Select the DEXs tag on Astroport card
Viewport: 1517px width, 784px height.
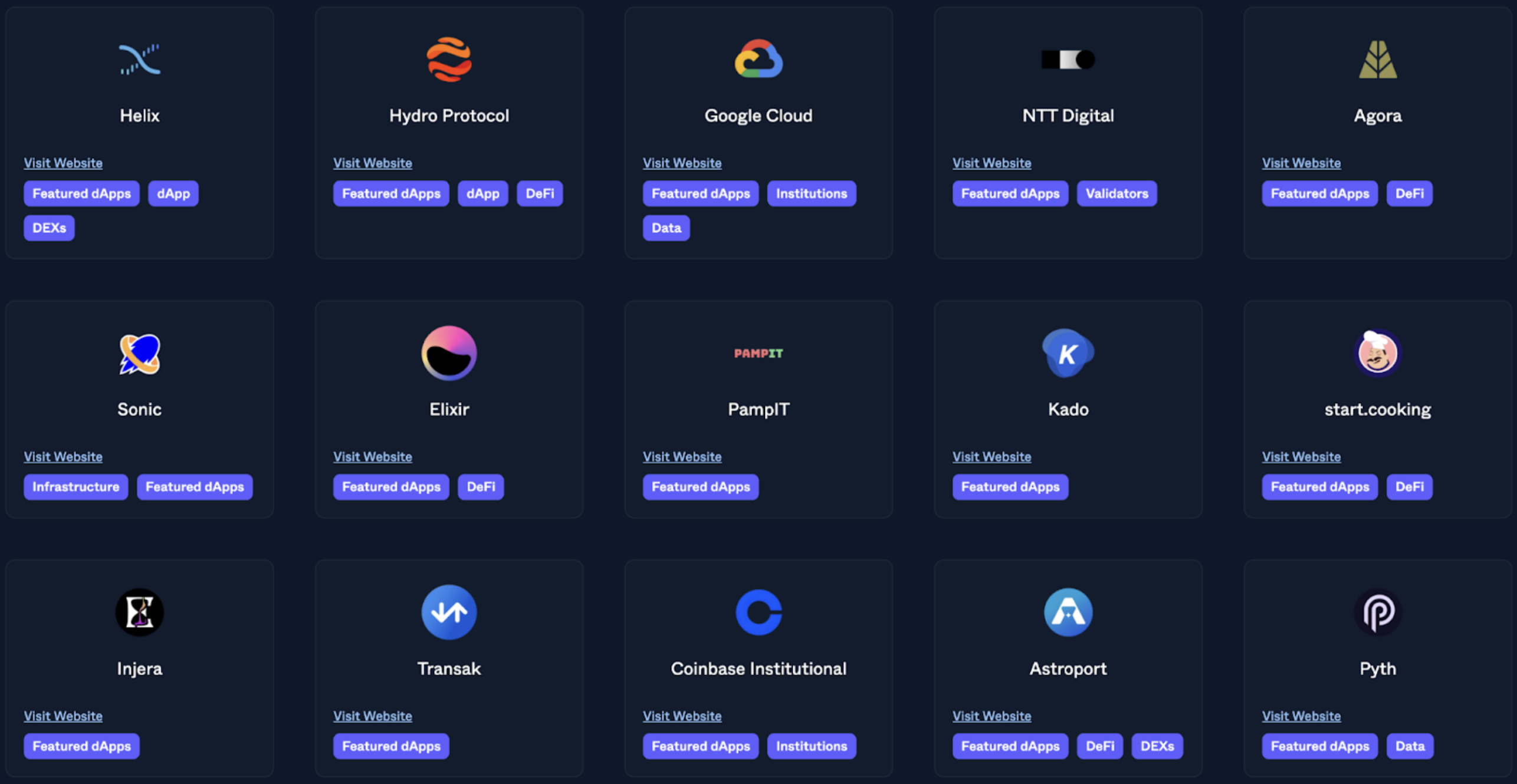pos(1157,746)
